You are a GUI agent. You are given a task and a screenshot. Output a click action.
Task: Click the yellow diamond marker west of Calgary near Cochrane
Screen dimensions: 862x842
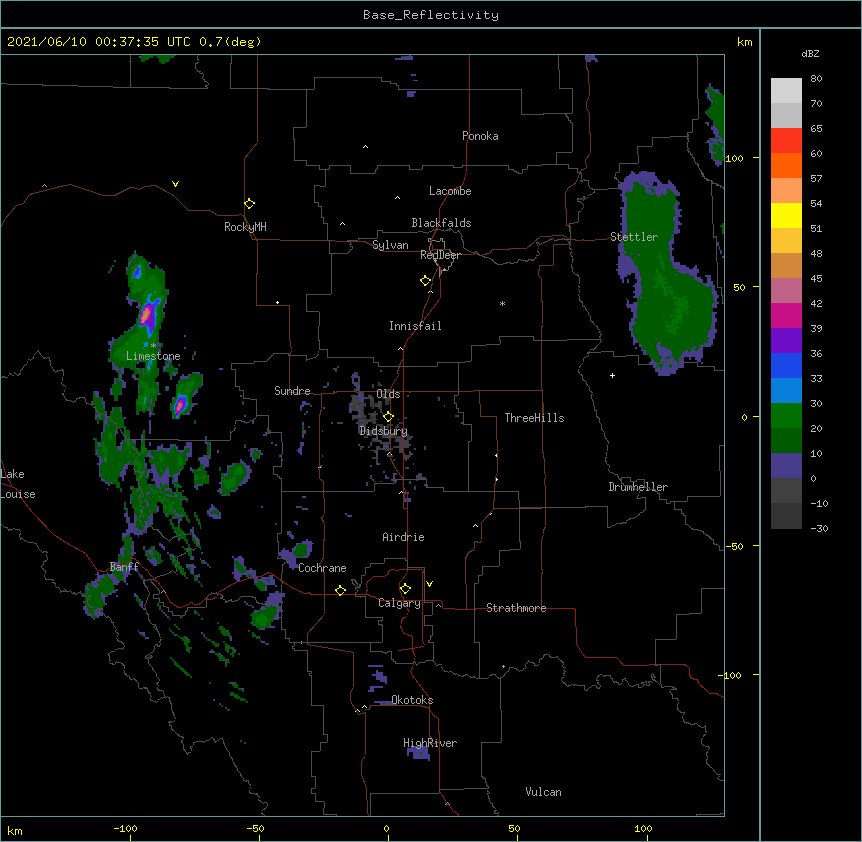point(340,590)
